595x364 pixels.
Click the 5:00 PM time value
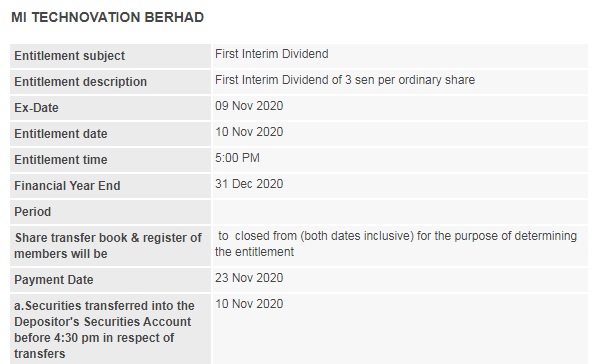click(237, 158)
